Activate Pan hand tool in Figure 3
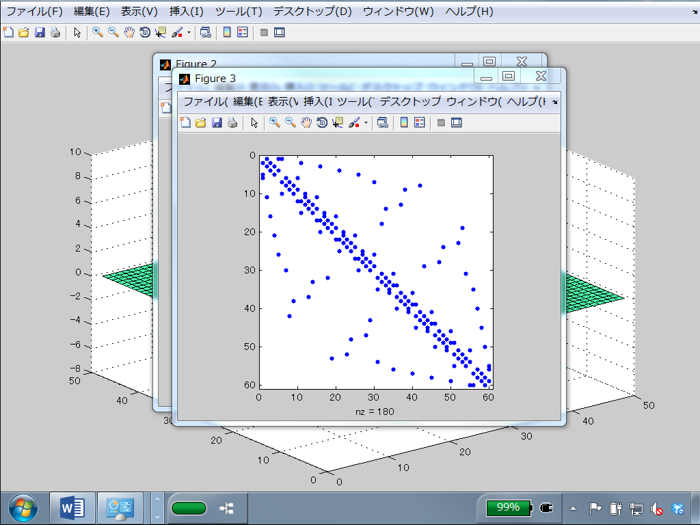This screenshot has width=700, height=525. click(306, 123)
